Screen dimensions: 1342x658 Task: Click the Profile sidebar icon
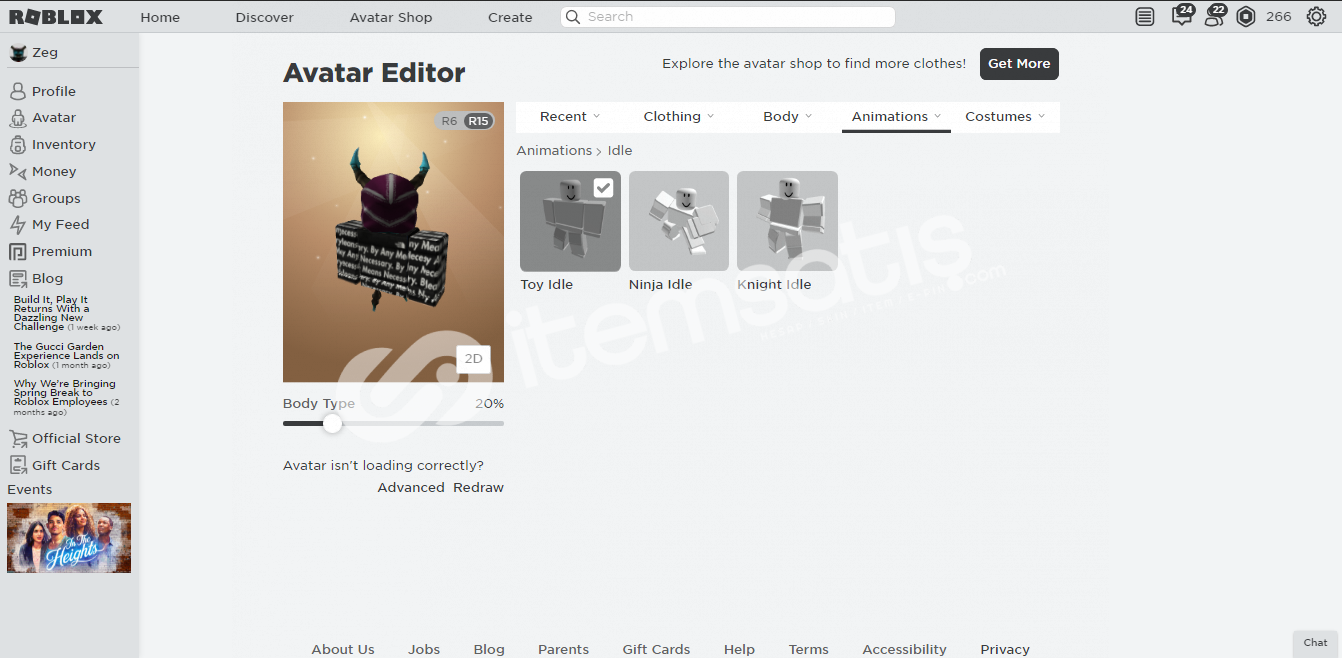[18, 91]
